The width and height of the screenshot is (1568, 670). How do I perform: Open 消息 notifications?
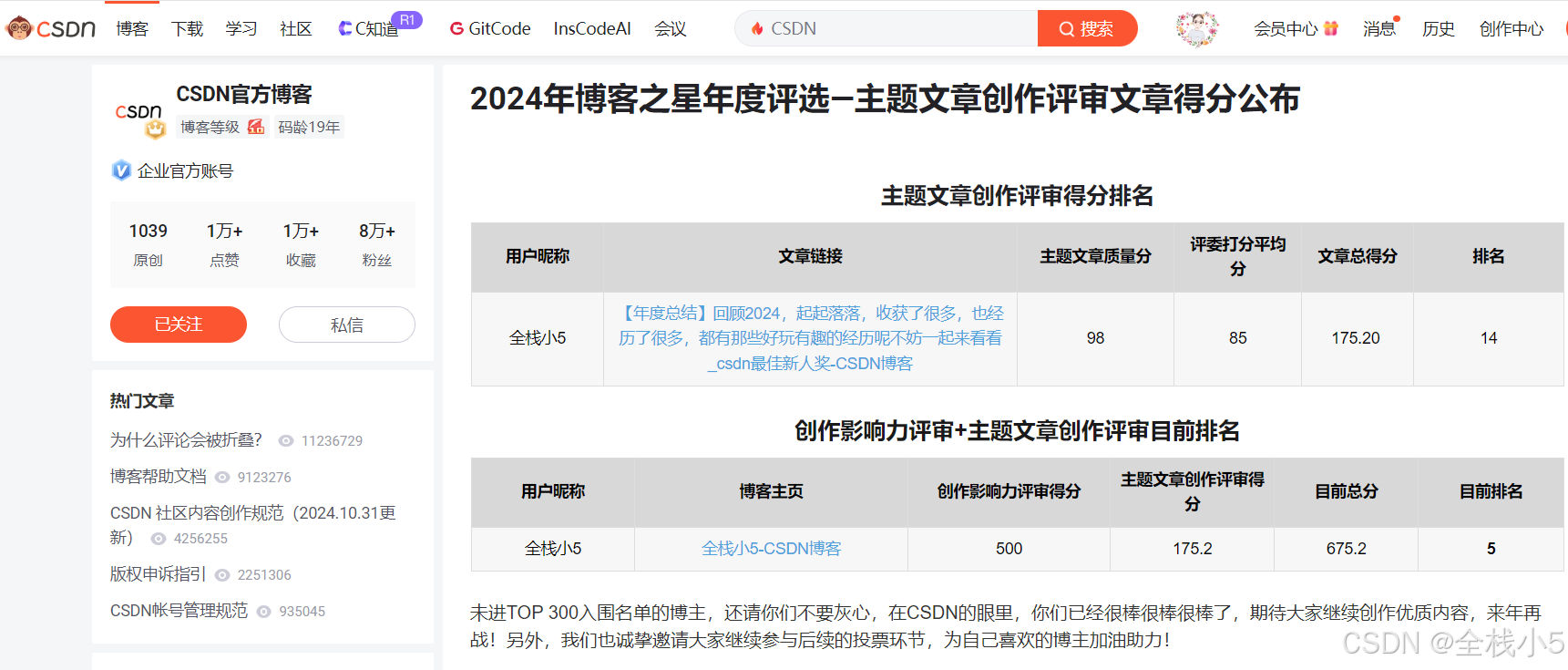(x=1379, y=29)
